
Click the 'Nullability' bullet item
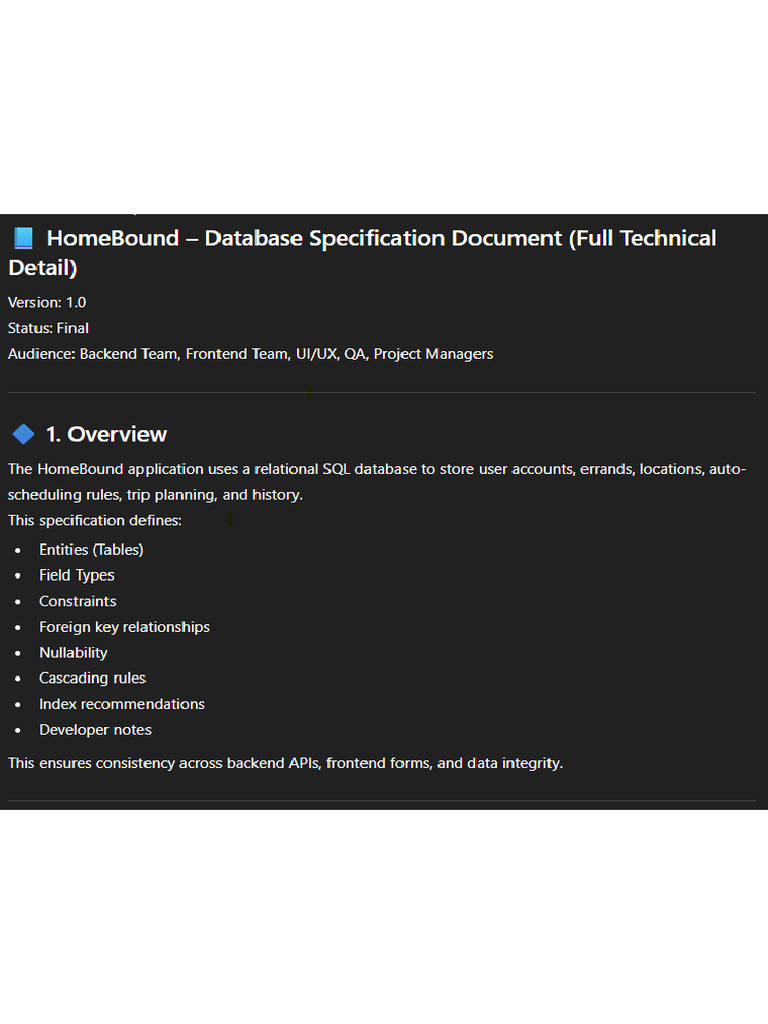click(x=73, y=652)
